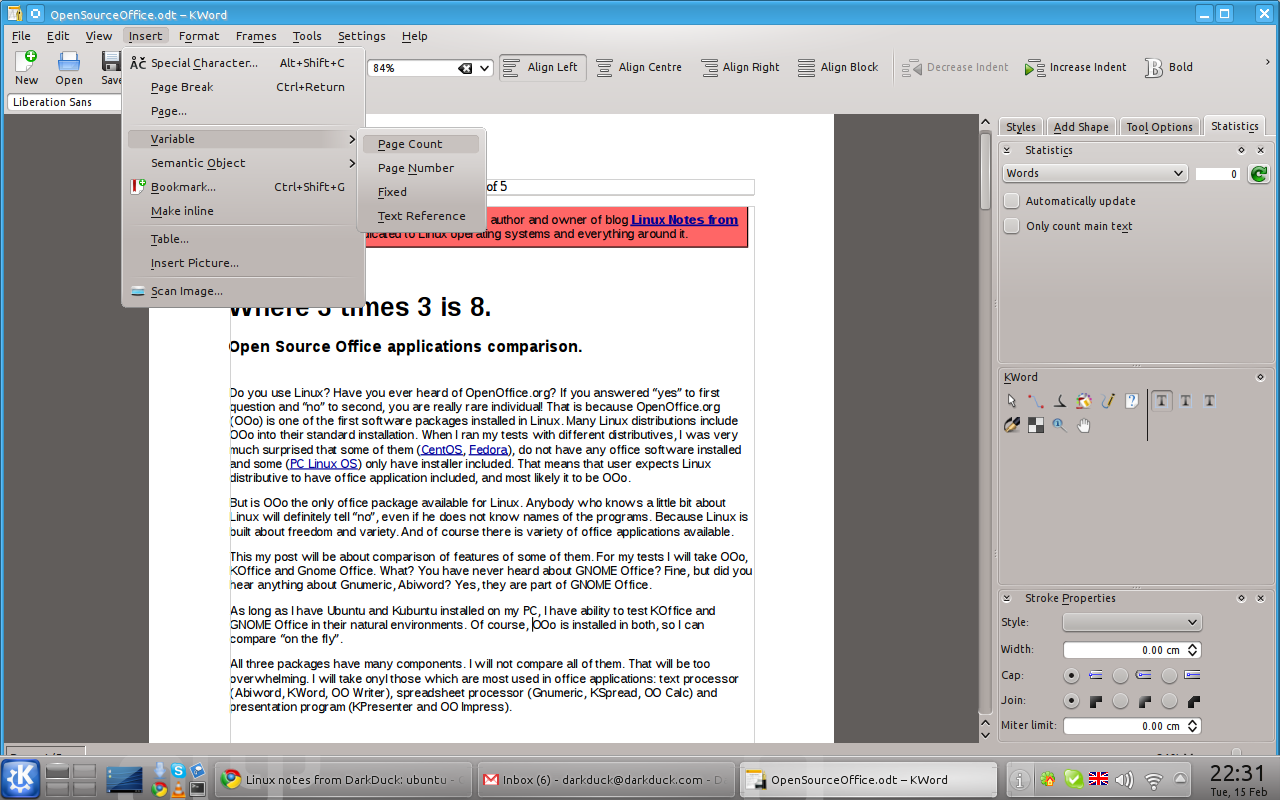The image size is (1280, 800).
Task: Enable Only count main text checkbox
Action: click(1012, 226)
